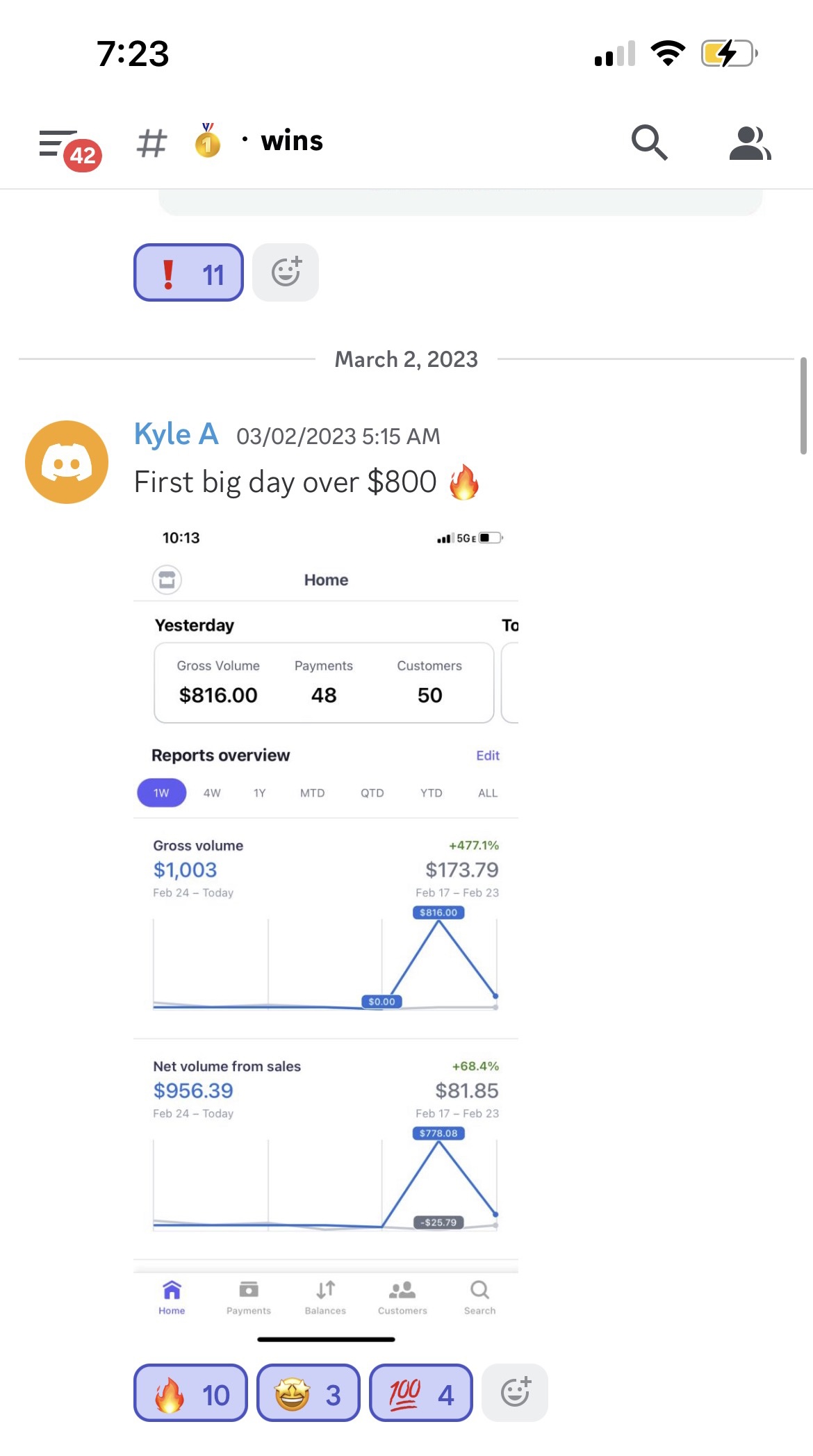Click the hashtag icon beside wins channel name
The height and width of the screenshot is (1456, 813).
(152, 142)
